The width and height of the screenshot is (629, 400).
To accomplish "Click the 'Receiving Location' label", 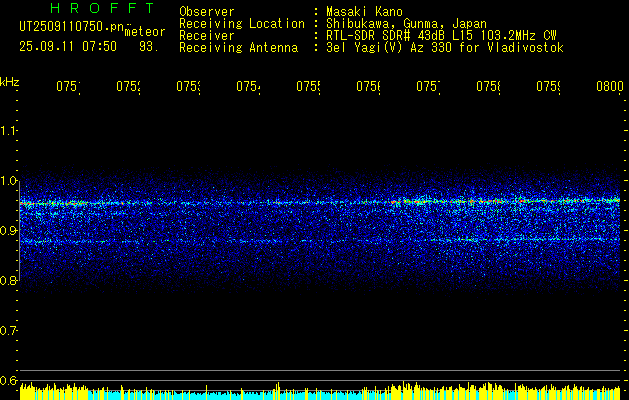I will [242, 24].
